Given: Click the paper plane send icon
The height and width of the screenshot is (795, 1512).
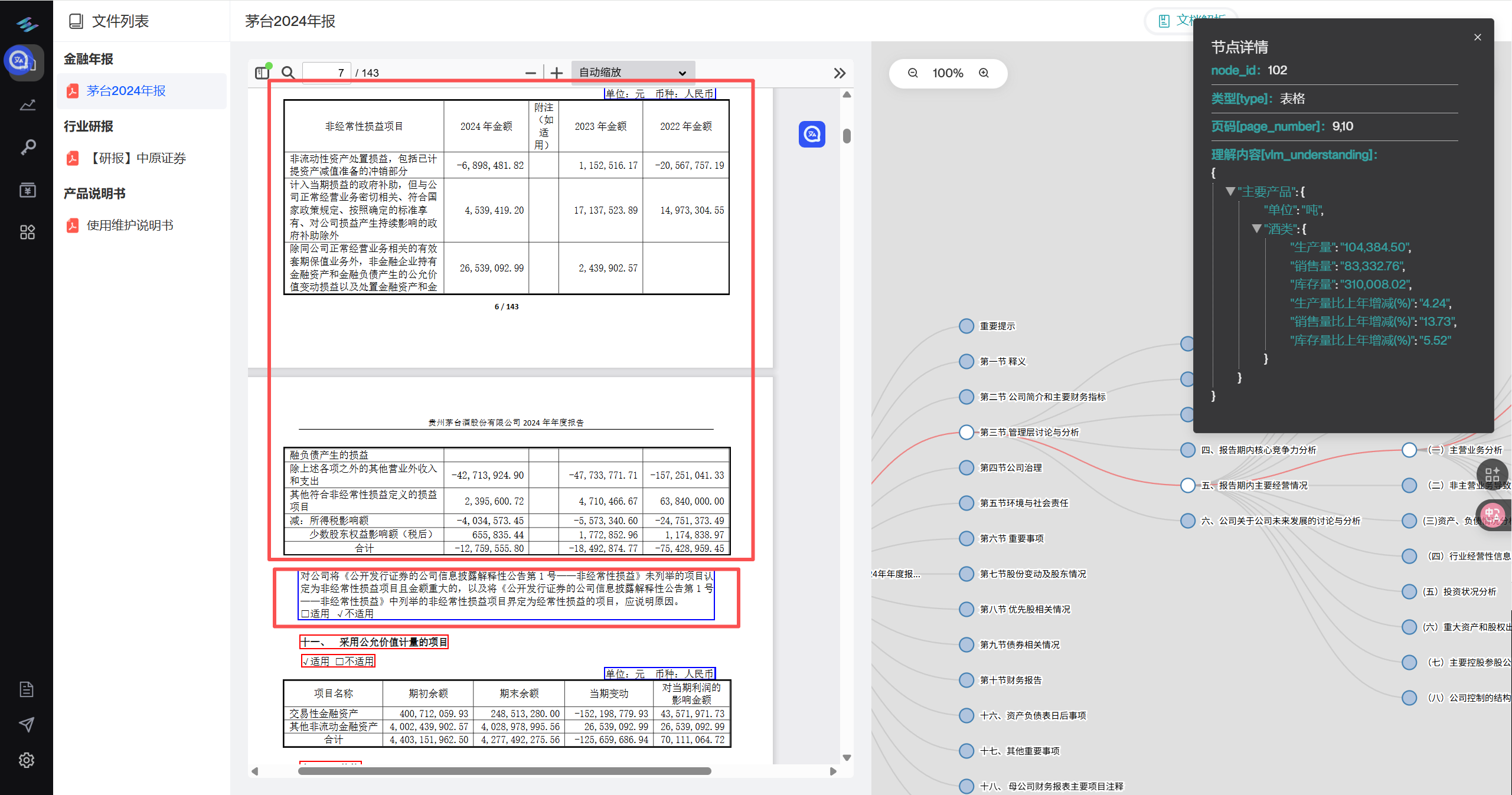Looking at the screenshot, I should [27, 724].
